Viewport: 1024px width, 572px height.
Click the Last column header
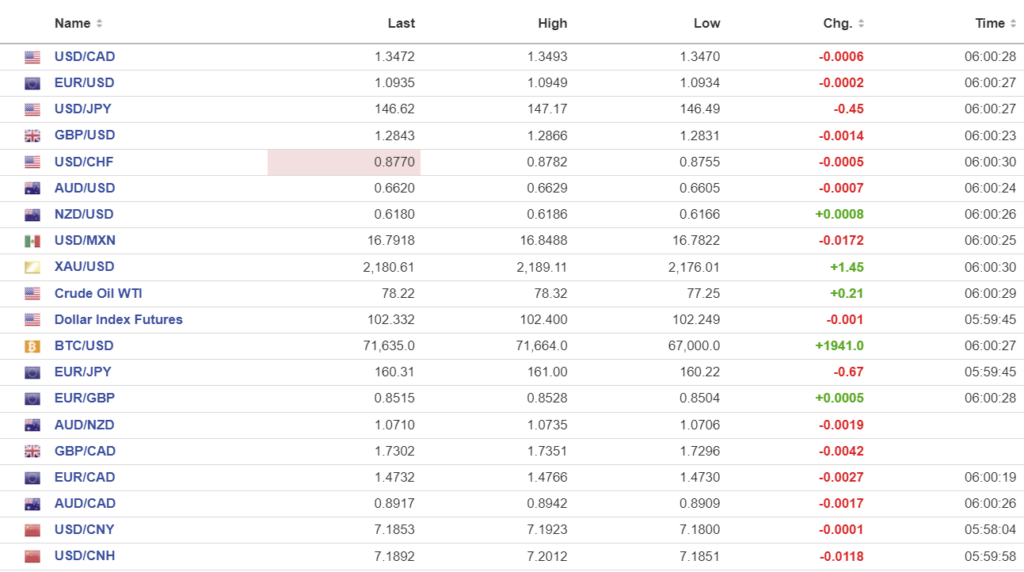coord(401,23)
